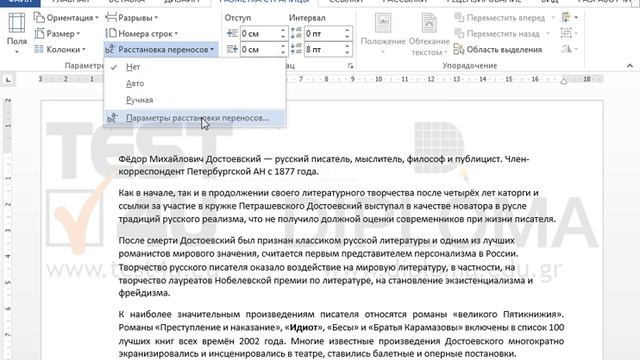Open the Размер page size dropdown
This screenshot has width=640, height=360.
58,34
